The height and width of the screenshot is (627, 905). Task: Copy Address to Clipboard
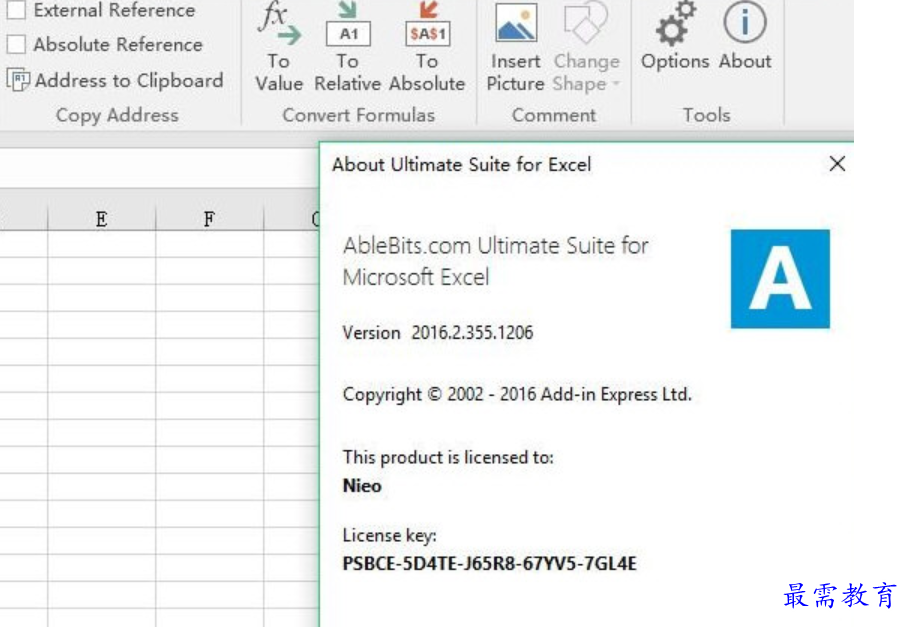click(115, 80)
